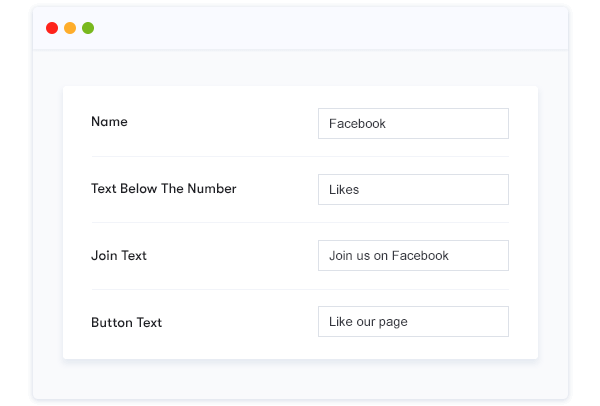Click the word Facebook in Join Text input
Viewport: 600px width, 406px height.
(x=420, y=256)
